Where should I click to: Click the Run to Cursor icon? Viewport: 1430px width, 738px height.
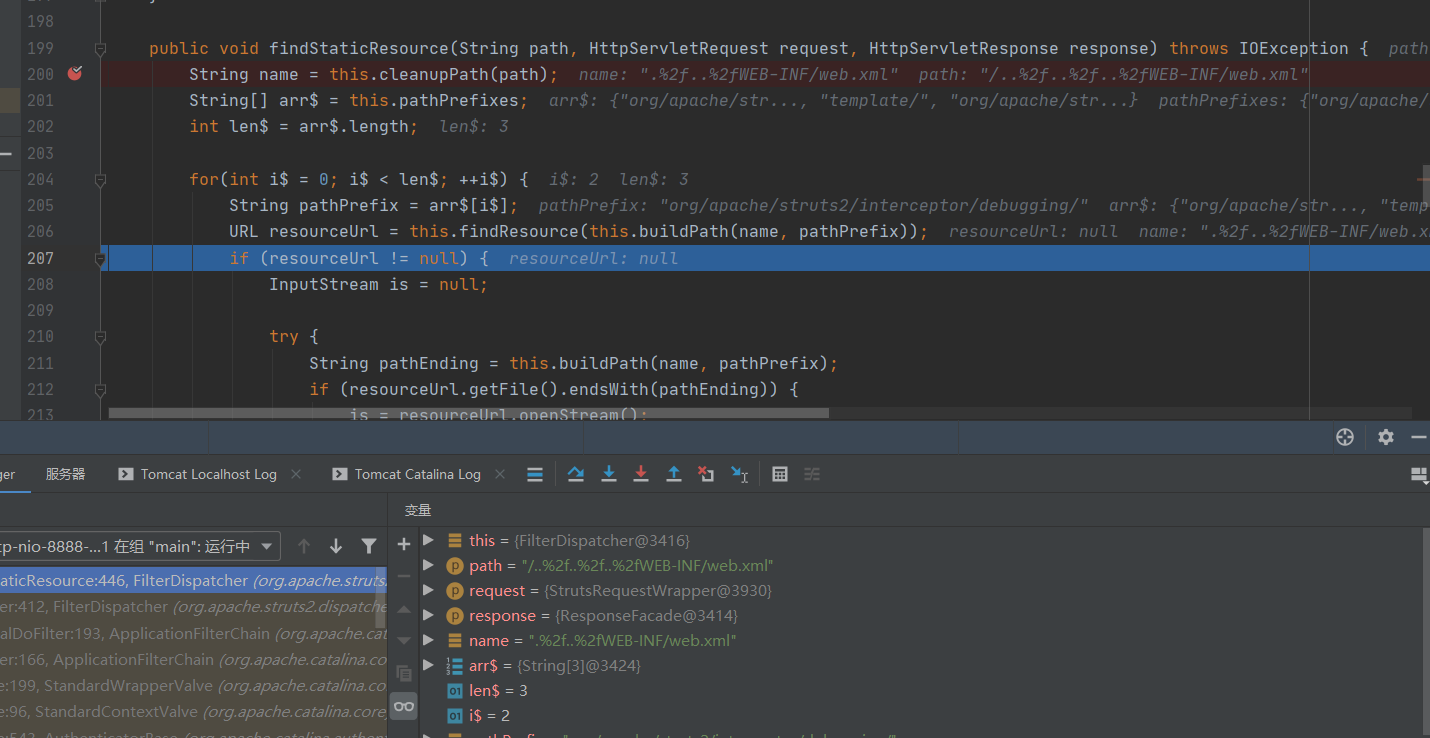740,474
